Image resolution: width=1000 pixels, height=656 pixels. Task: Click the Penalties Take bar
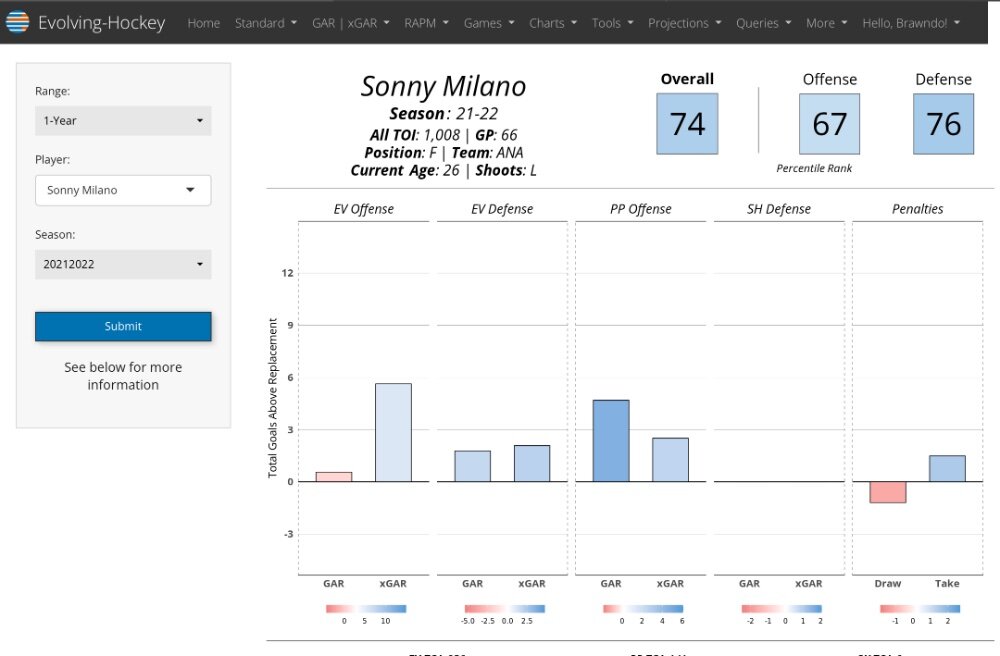[948, 469]
